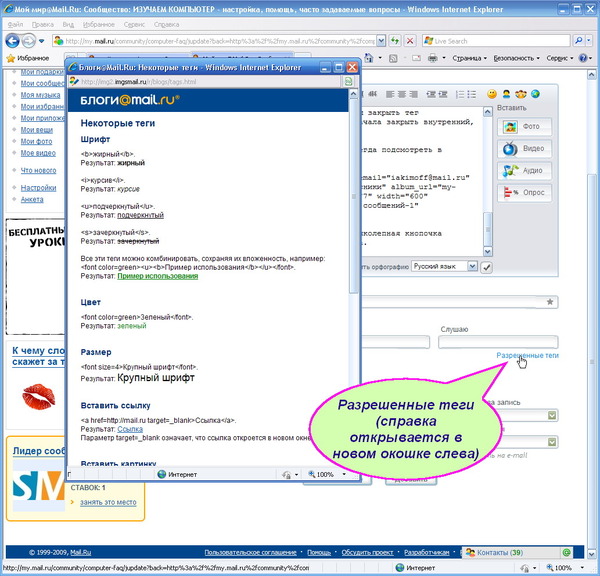600x576 pixels.
Task: Insert a photo with Фото button
Action: coord(525,126)
